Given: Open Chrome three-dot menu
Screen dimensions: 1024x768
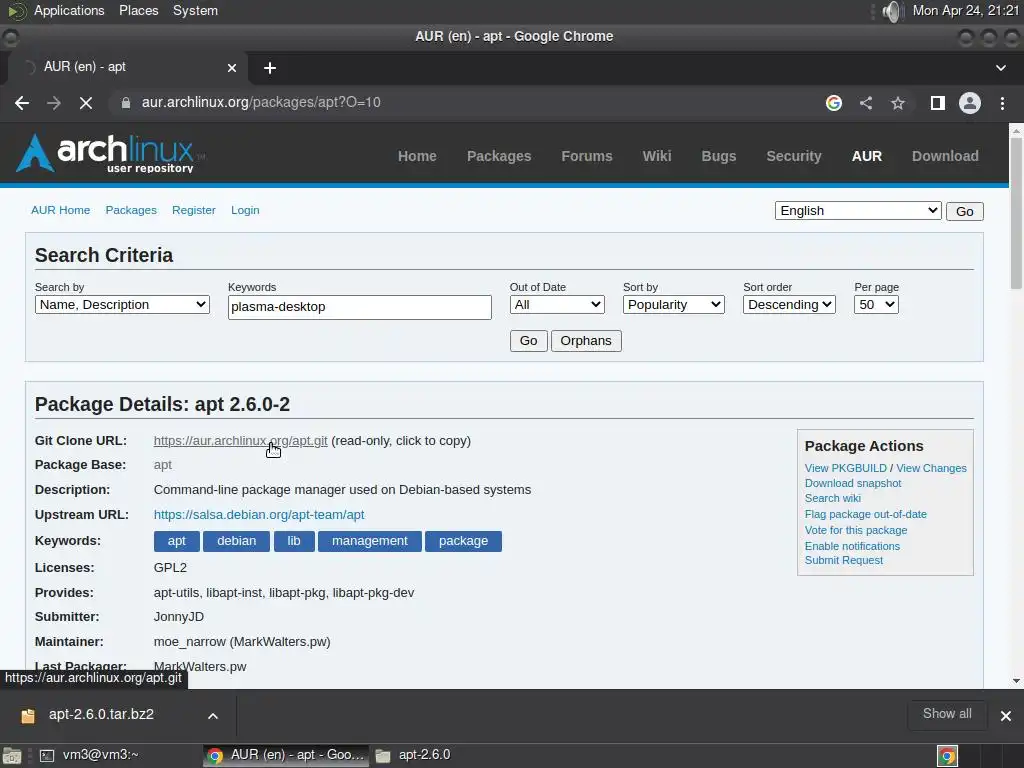Looking at the screenshot, I should pyautogui.click(x=1002, y=103).
